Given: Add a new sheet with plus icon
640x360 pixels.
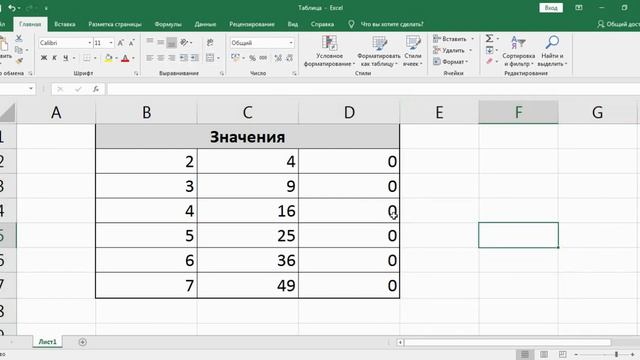Looking at the screenshot, I should (x=82, y=342).
